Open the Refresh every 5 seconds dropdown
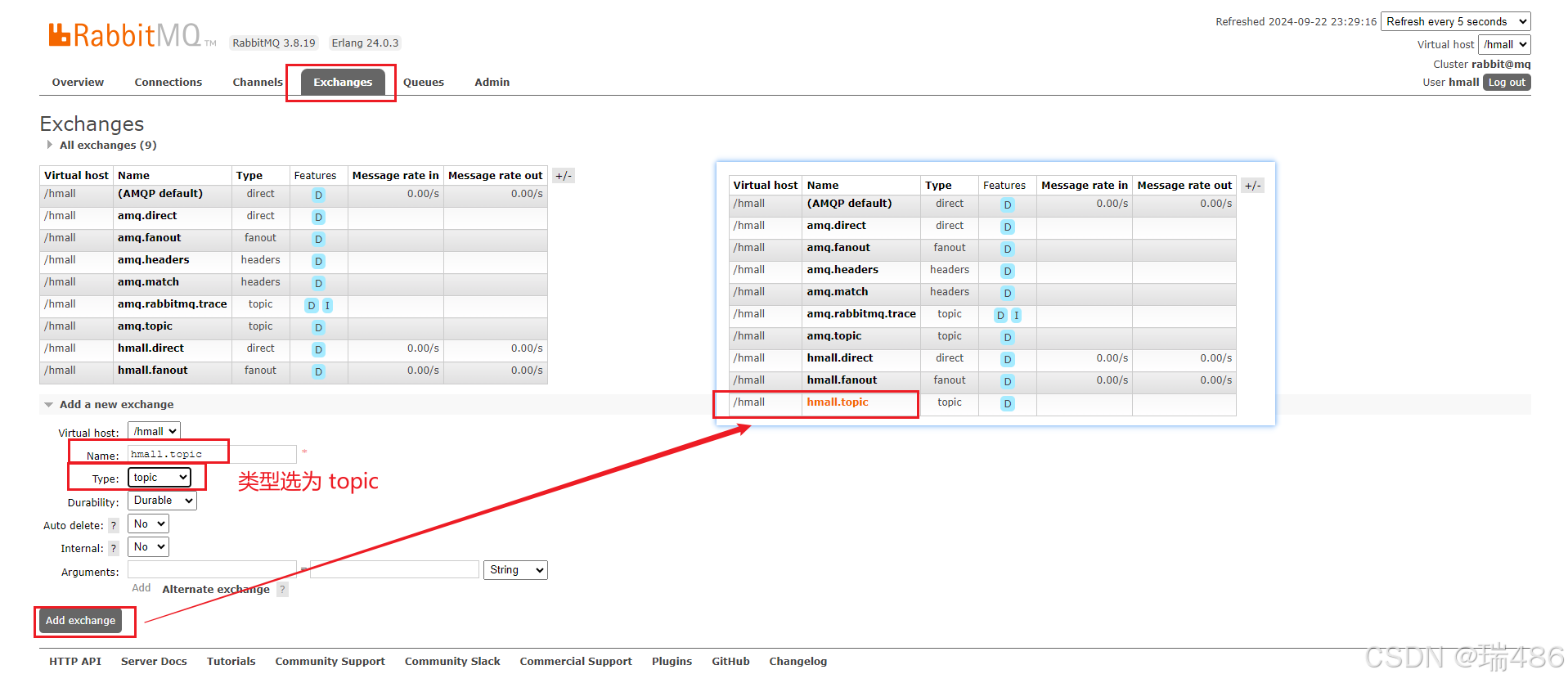Screen dimensions: 1568x683 (x=1456, y=22)
